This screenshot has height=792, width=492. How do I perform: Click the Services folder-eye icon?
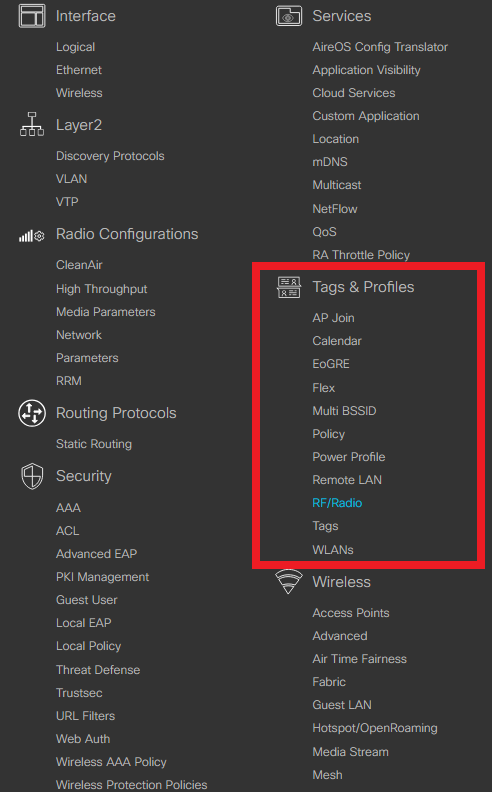(x=289, y=16)
